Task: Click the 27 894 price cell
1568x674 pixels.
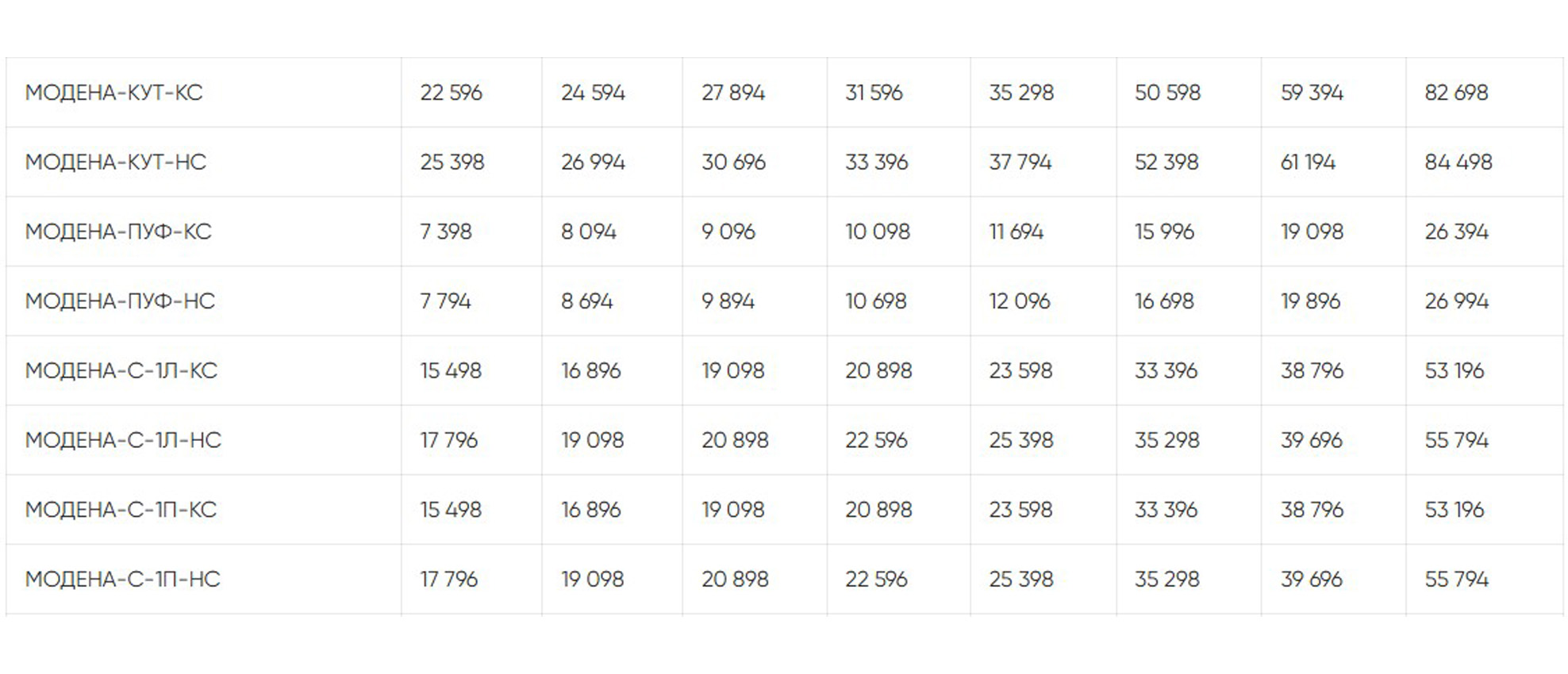Action: 732,93
